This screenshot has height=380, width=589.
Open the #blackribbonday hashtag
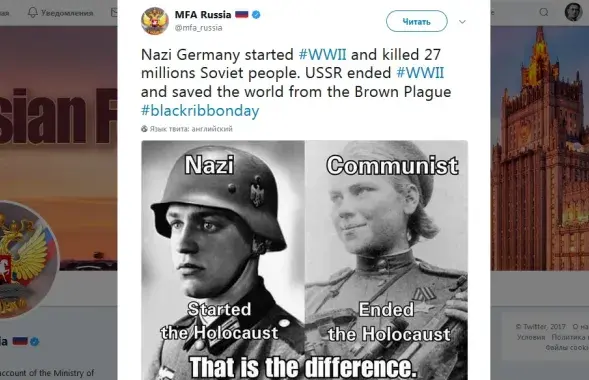pos(200,111)
